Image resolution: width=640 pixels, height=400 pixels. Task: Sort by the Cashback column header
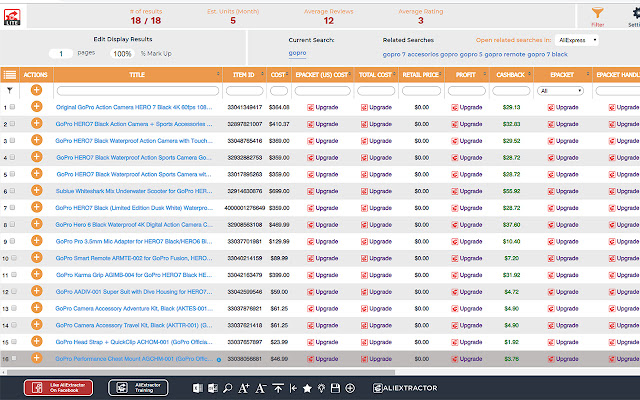pyautogui.click(x=512, y=74)
